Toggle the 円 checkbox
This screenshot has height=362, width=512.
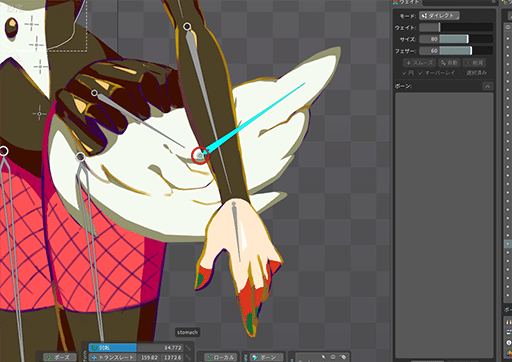pyautogui.click(x=408, y=72)
